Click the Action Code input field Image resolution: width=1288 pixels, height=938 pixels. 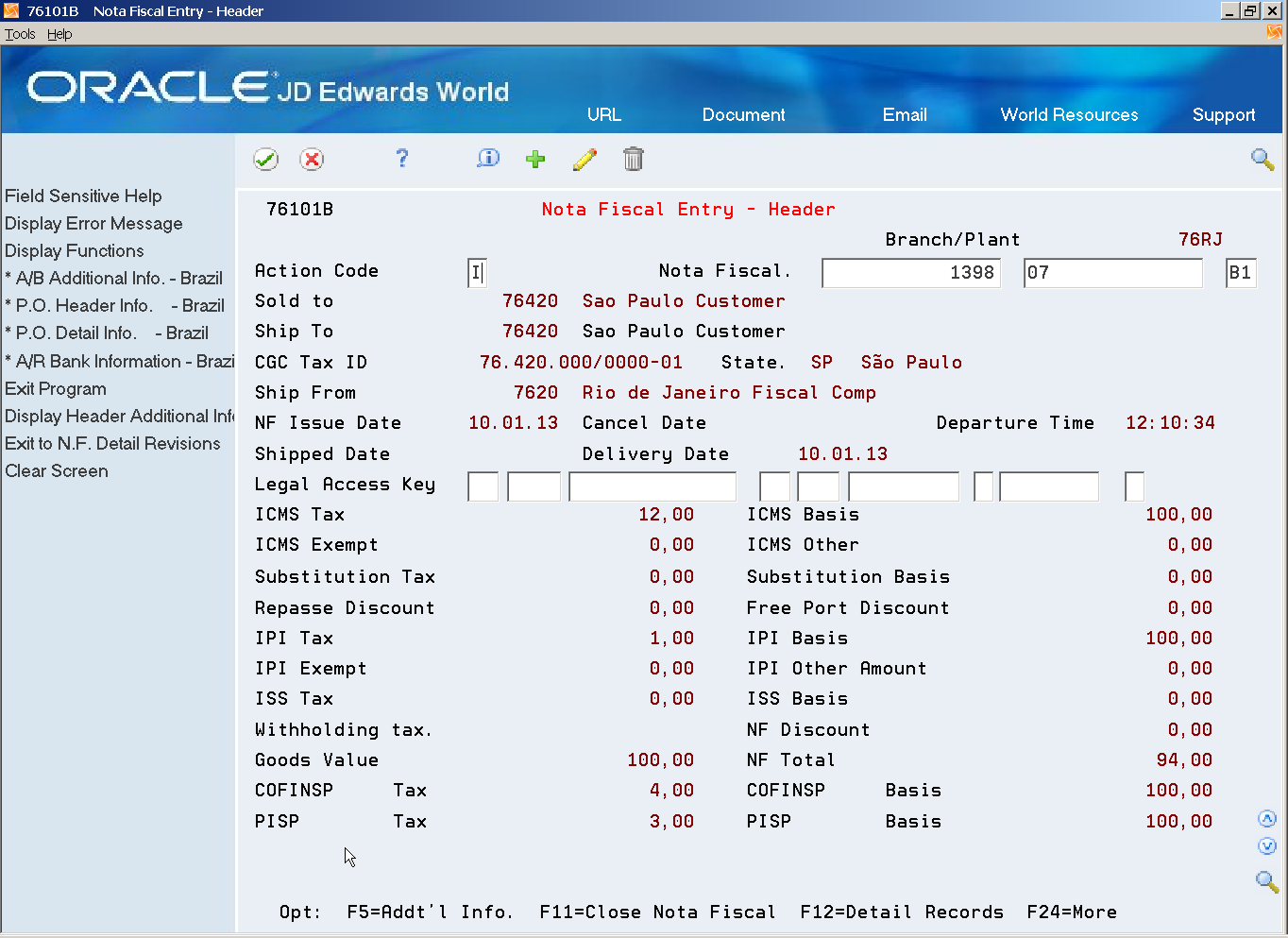(x=477, y=273)
